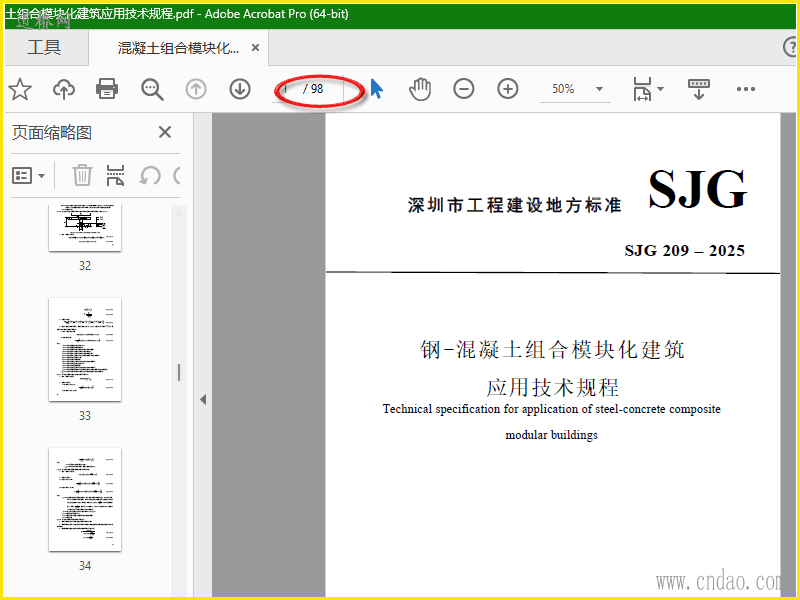Viewport: 800px width, 600px height.
Task: Expand the fit page options arrow
Action: pos(661,89)
